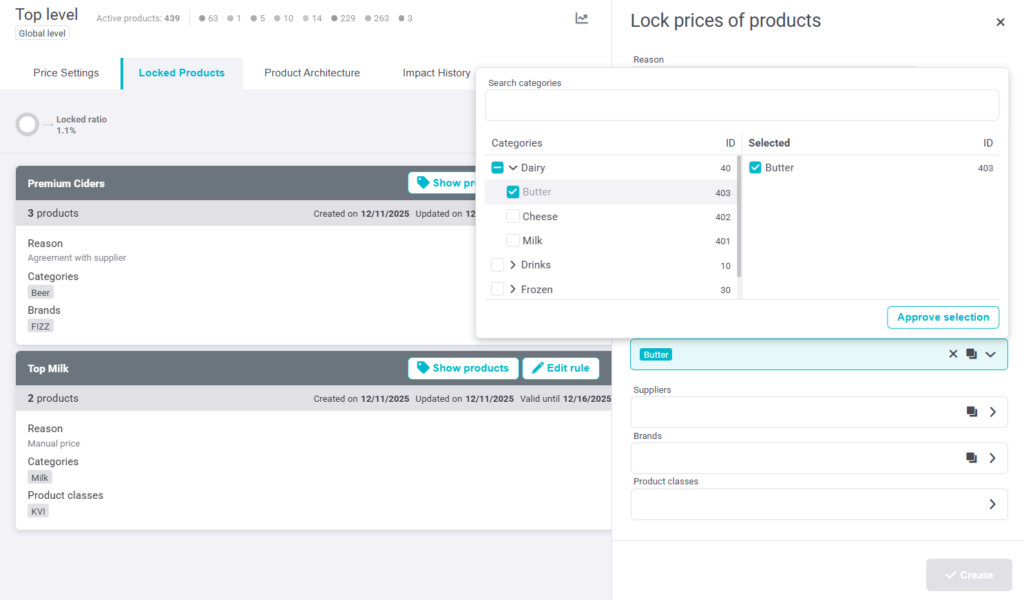1024x600 pixels.
Task: Expand the Frozen category node
Action: tap(513, 289)
